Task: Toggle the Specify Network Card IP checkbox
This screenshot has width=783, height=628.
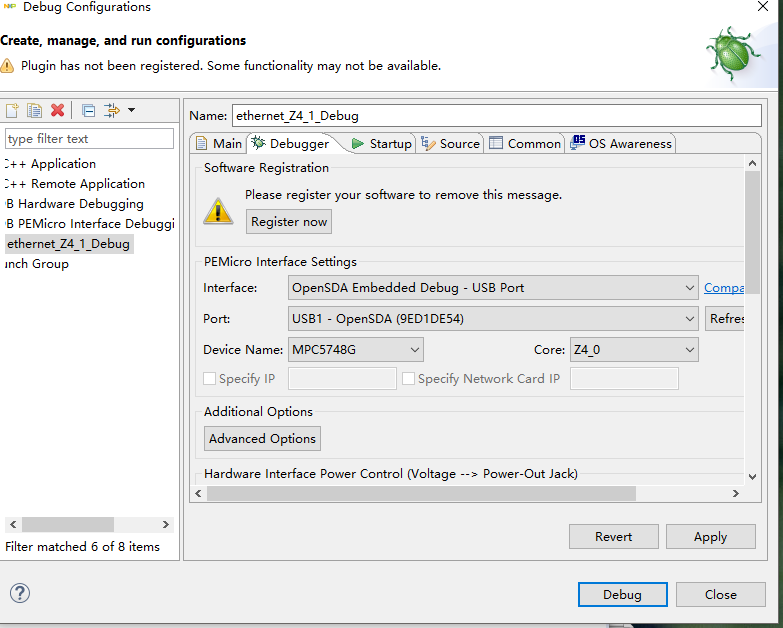Action: pos(409,379)
